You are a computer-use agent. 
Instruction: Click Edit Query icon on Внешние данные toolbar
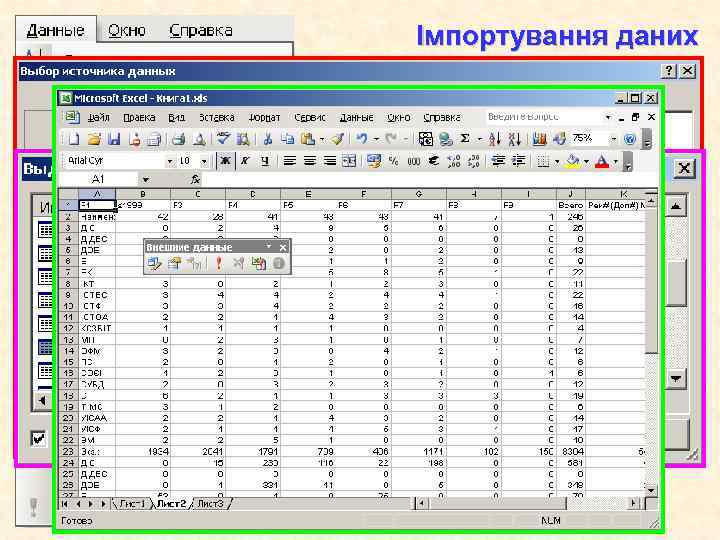154,264
